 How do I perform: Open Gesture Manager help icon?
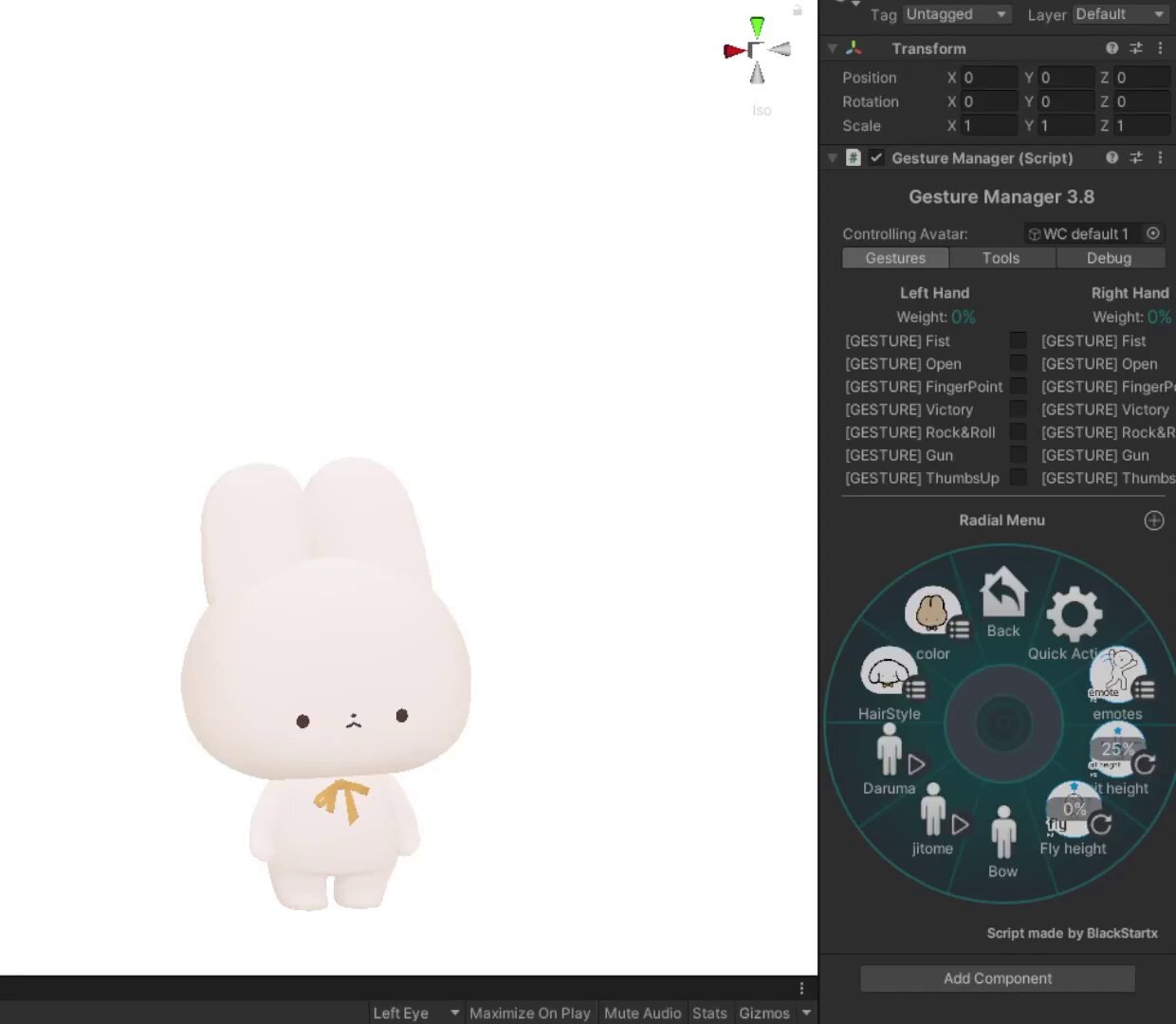(1112, 157)
